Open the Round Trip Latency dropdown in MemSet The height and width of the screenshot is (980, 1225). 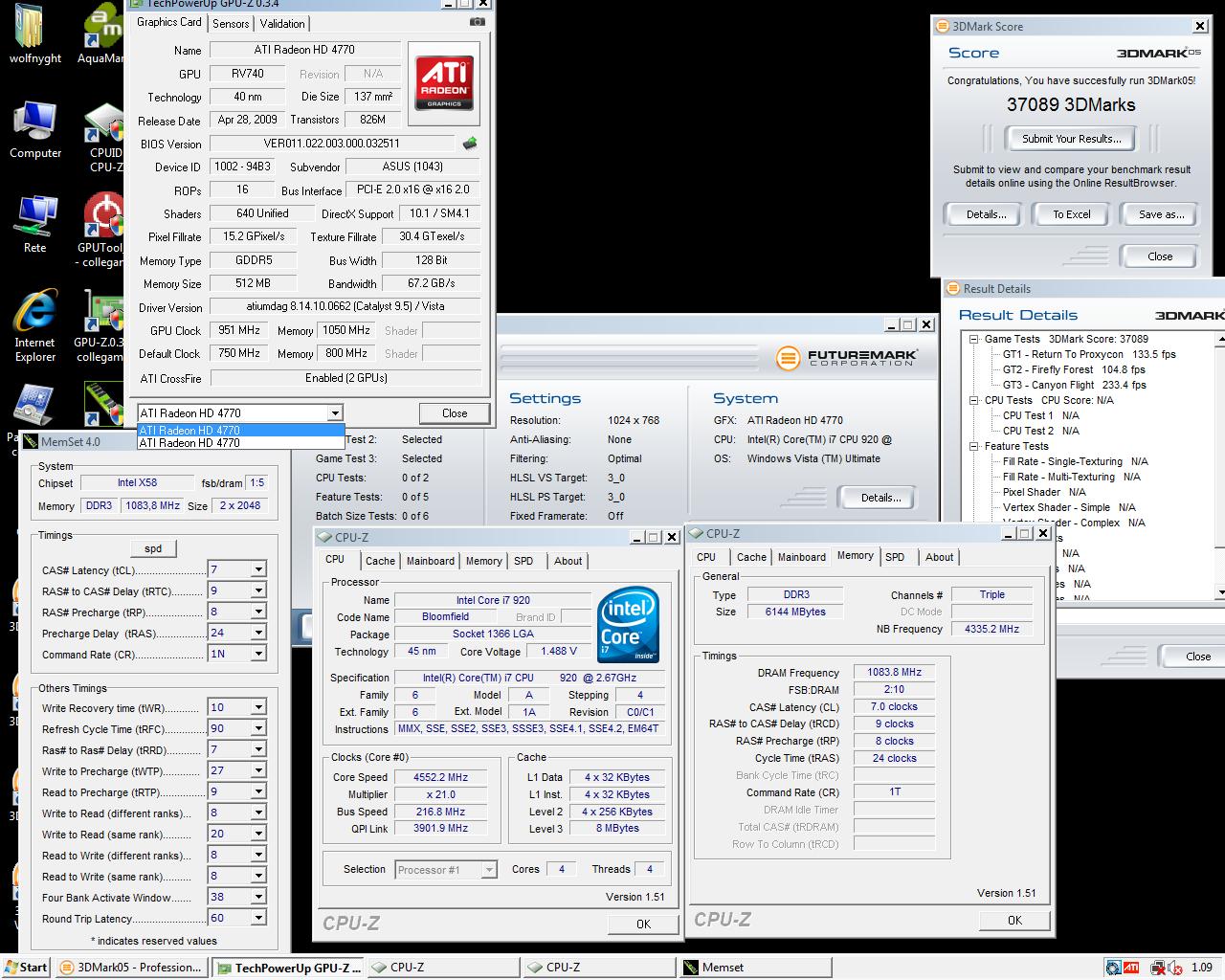pos(257,918)
